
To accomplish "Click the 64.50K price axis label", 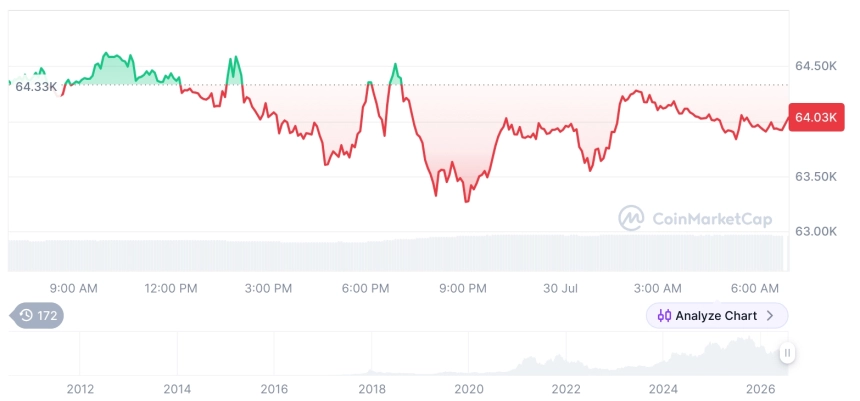I will (816, 66).
